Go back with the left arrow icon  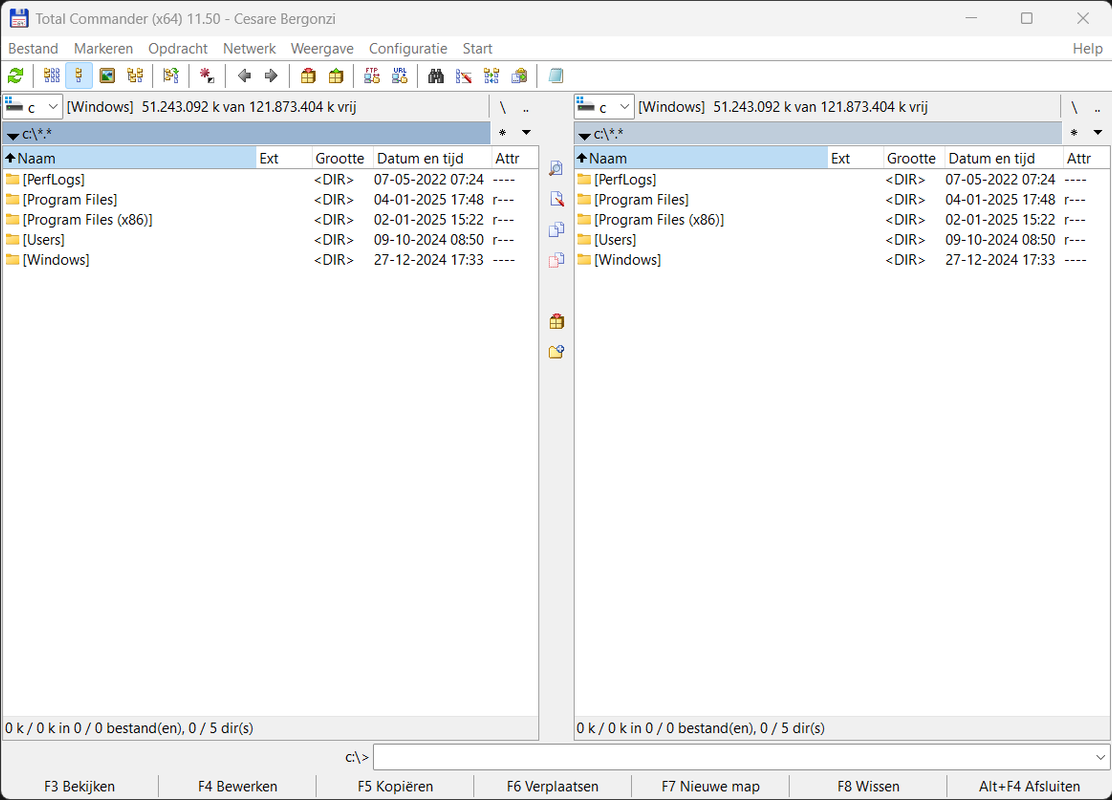(245, 76)
